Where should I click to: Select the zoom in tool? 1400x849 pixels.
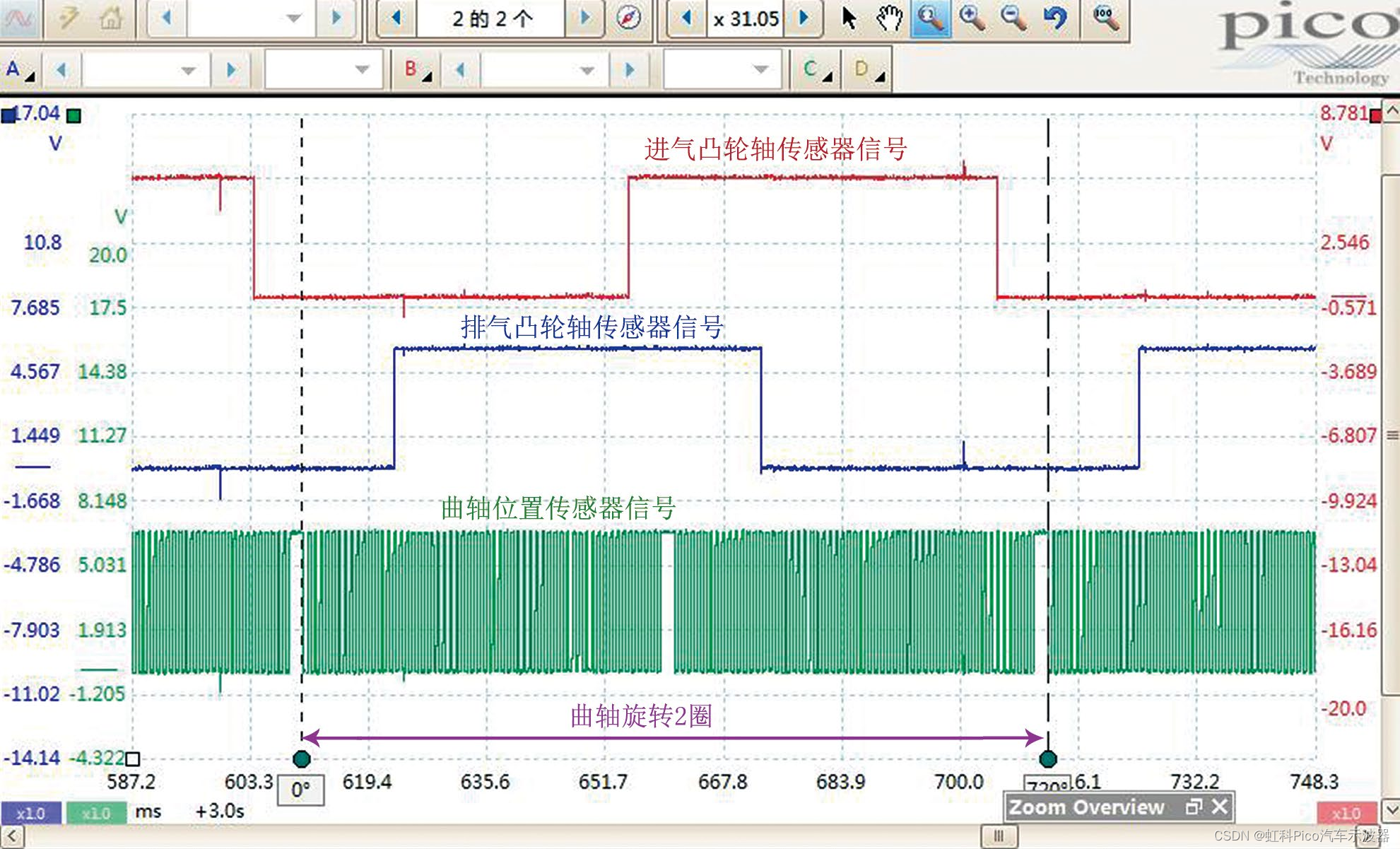coord(972,18)
